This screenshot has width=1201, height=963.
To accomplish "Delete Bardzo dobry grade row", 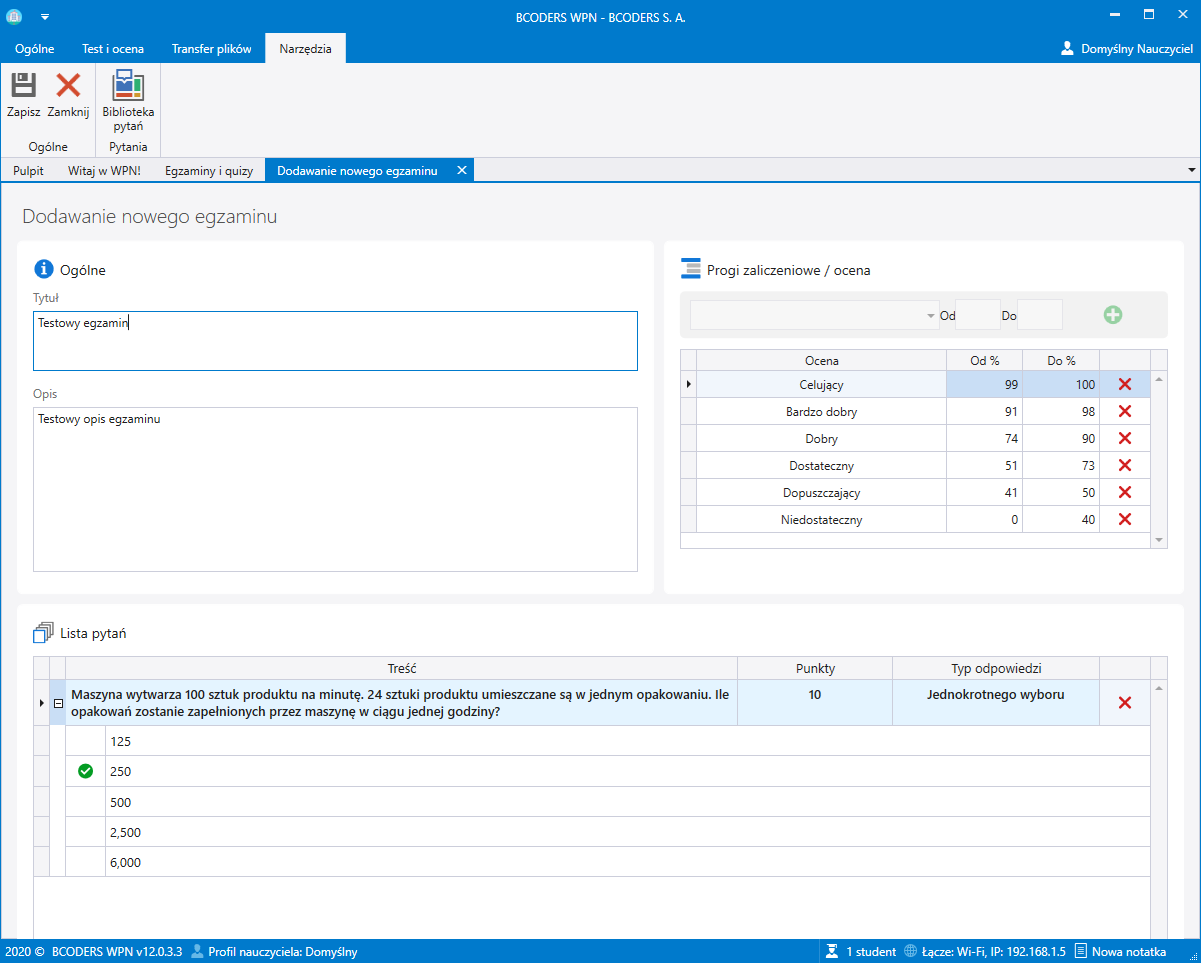I will [1124, 412].
